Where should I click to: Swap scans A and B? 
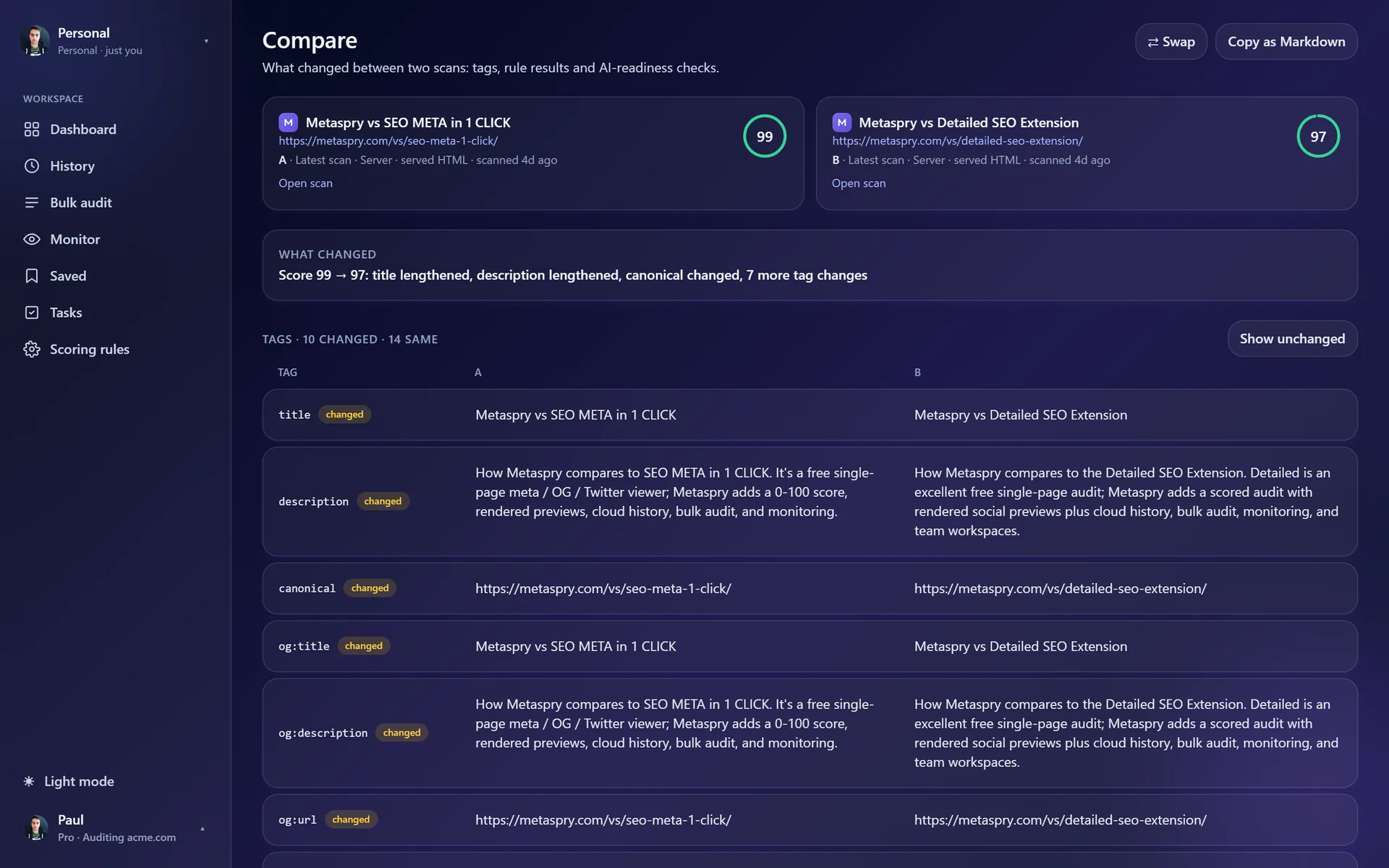click(x=1171, y=42)
